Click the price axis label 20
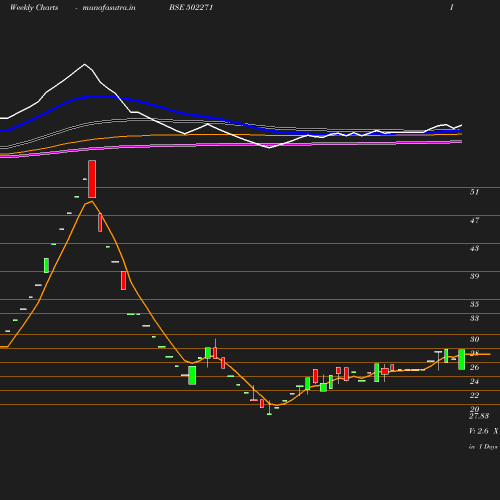The image size is (500, 500). pyautogui.click(x=474, y=409)
